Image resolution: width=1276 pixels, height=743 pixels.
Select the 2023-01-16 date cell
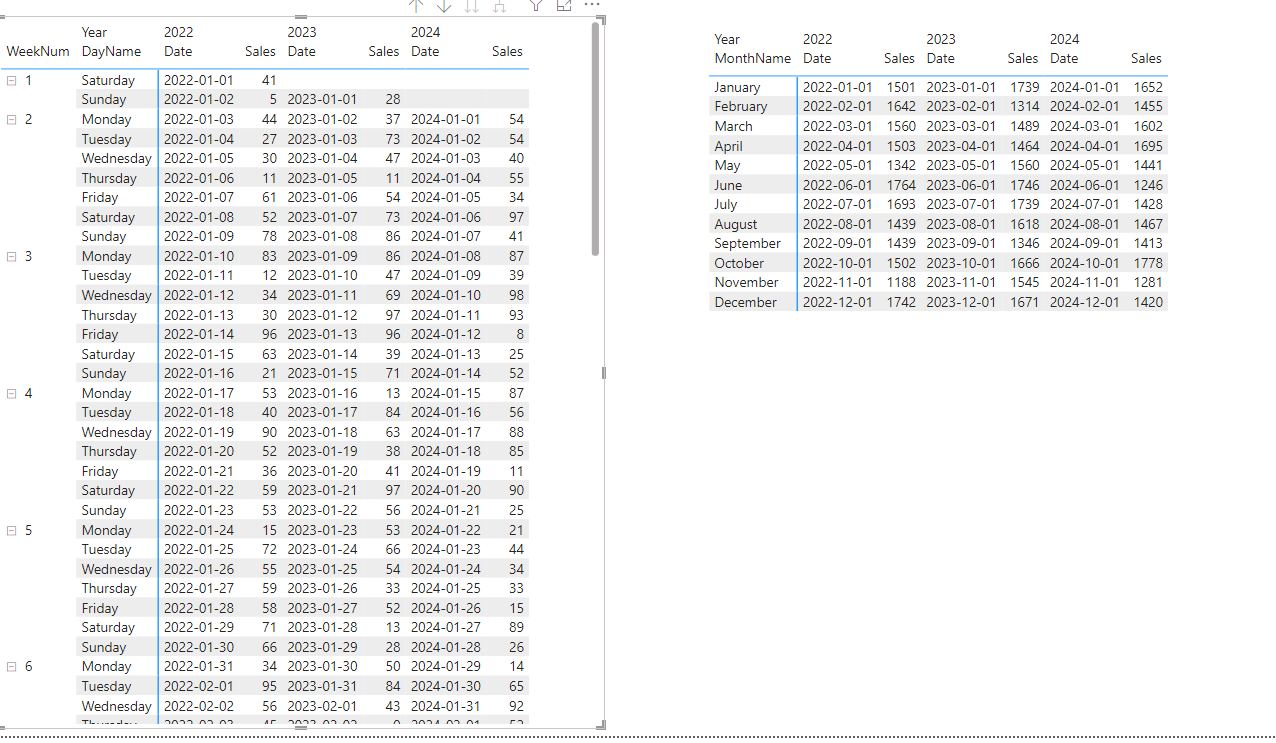[322, 393]
